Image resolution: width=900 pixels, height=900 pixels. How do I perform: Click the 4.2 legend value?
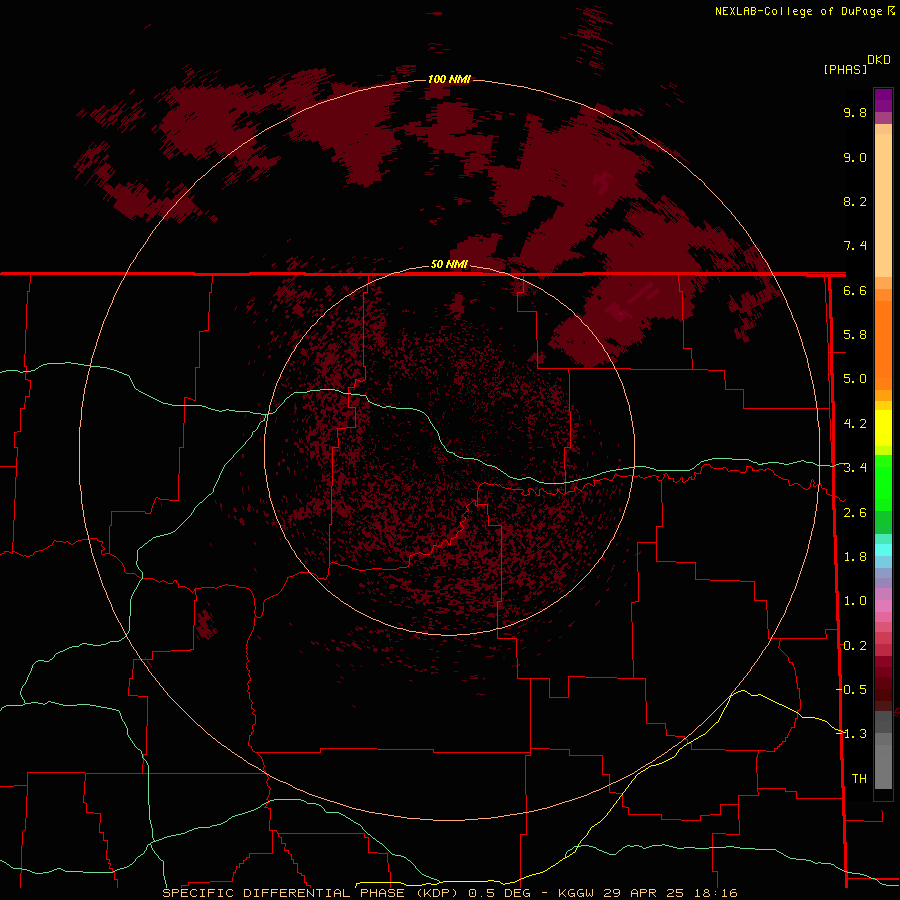coord(855,424)
